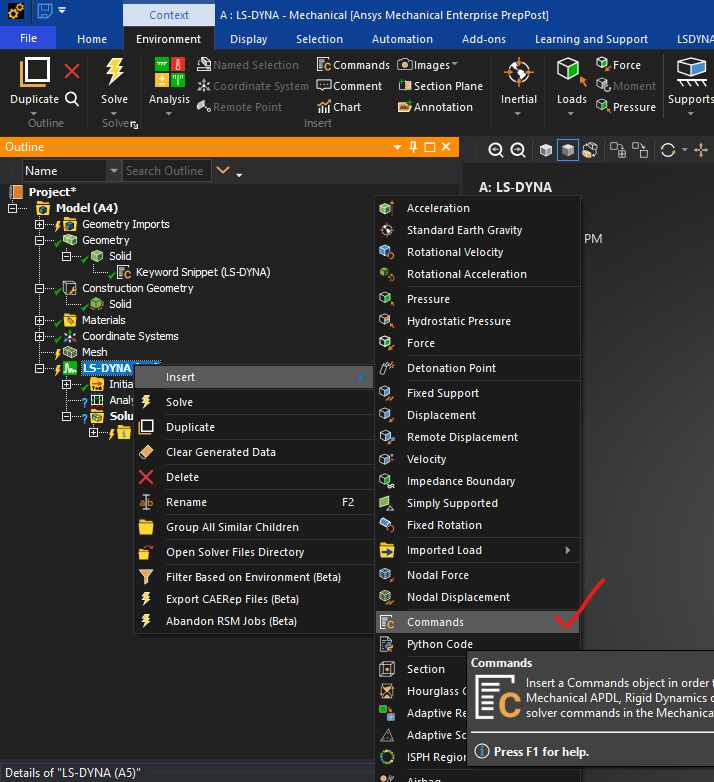Viewport: 714px width, 782px height.
Task: Click the Loads cube icon
Action: [x=571, y=73]
